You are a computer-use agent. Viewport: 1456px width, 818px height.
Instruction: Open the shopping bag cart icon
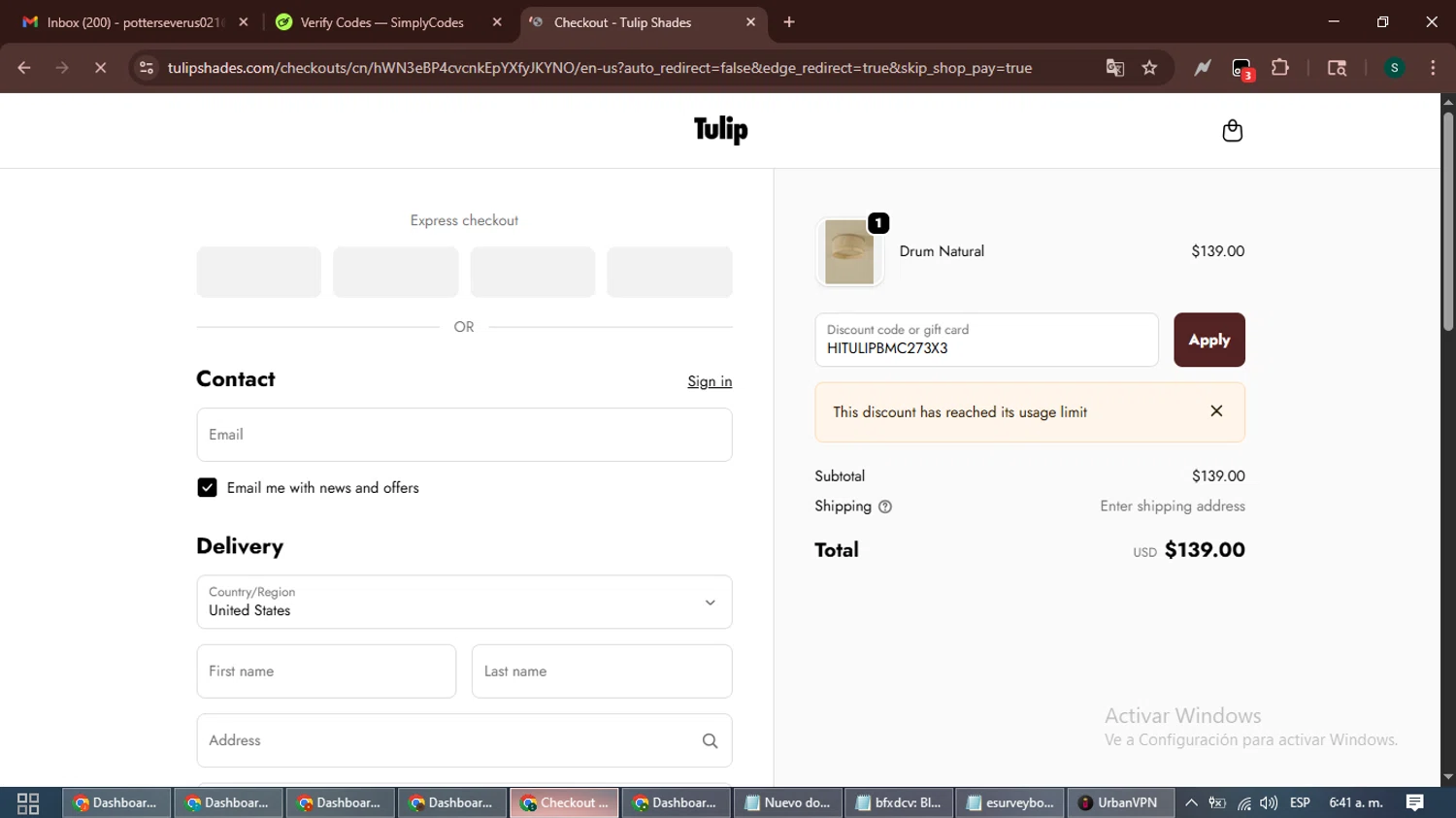[1232, 130]
